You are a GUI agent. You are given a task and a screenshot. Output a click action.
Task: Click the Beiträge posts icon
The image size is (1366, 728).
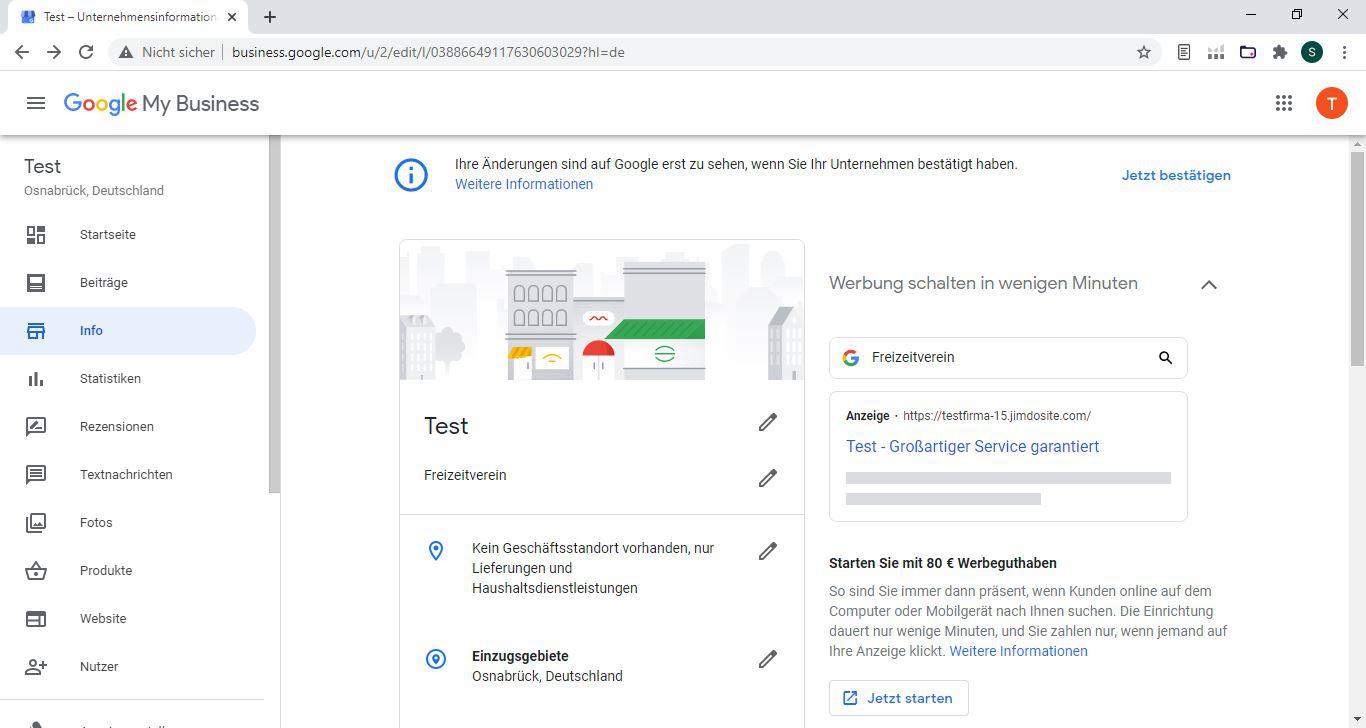point(36,283)
